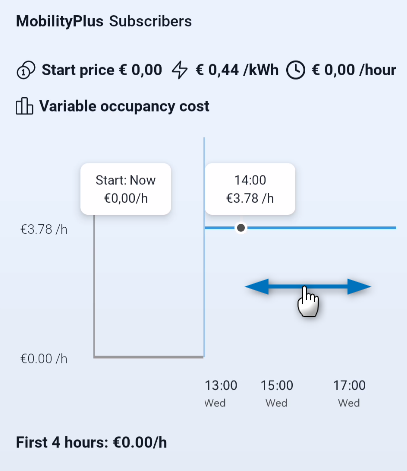Click the MobilityPlus Subscribers heading

(104, 21)
